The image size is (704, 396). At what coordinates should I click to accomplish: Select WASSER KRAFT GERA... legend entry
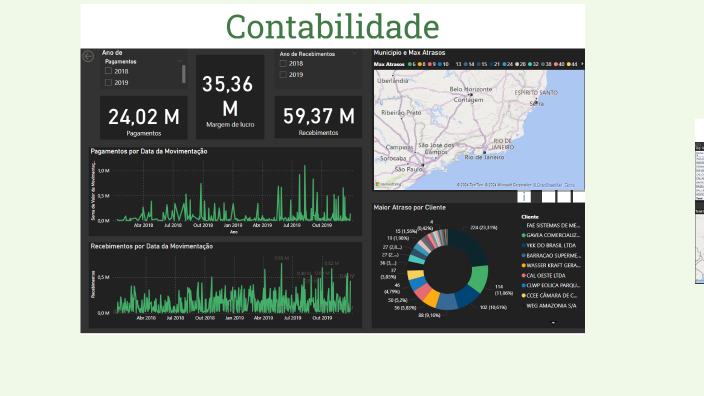(552, 265)
